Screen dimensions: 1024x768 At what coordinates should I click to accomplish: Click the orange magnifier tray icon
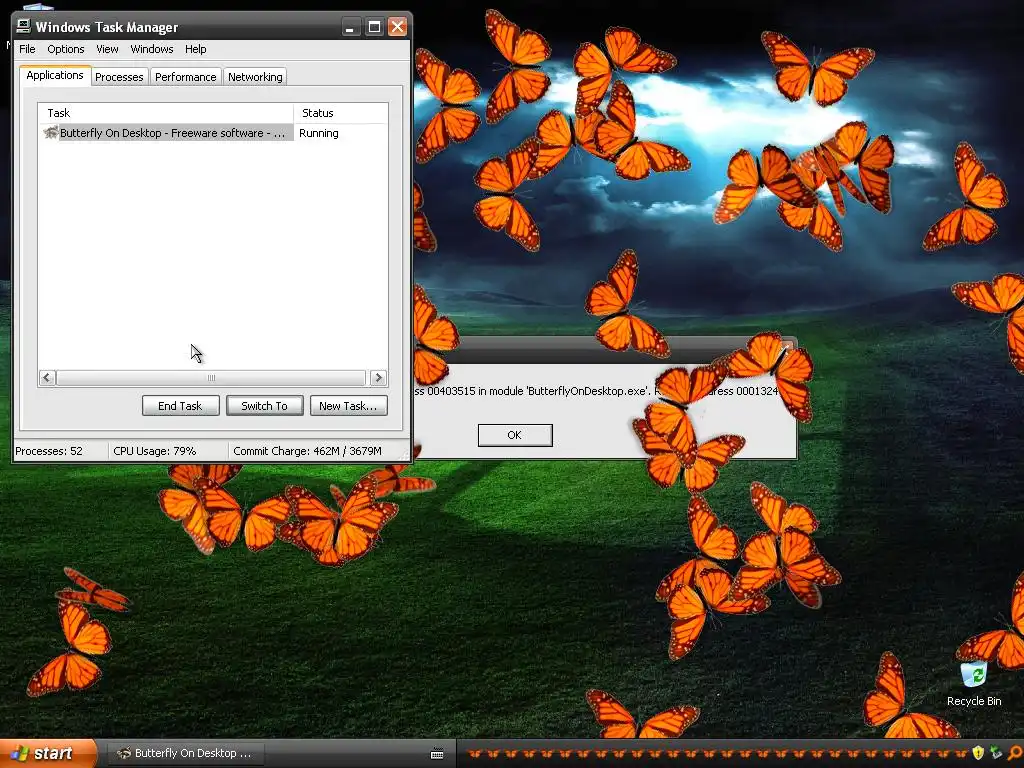1014,753
